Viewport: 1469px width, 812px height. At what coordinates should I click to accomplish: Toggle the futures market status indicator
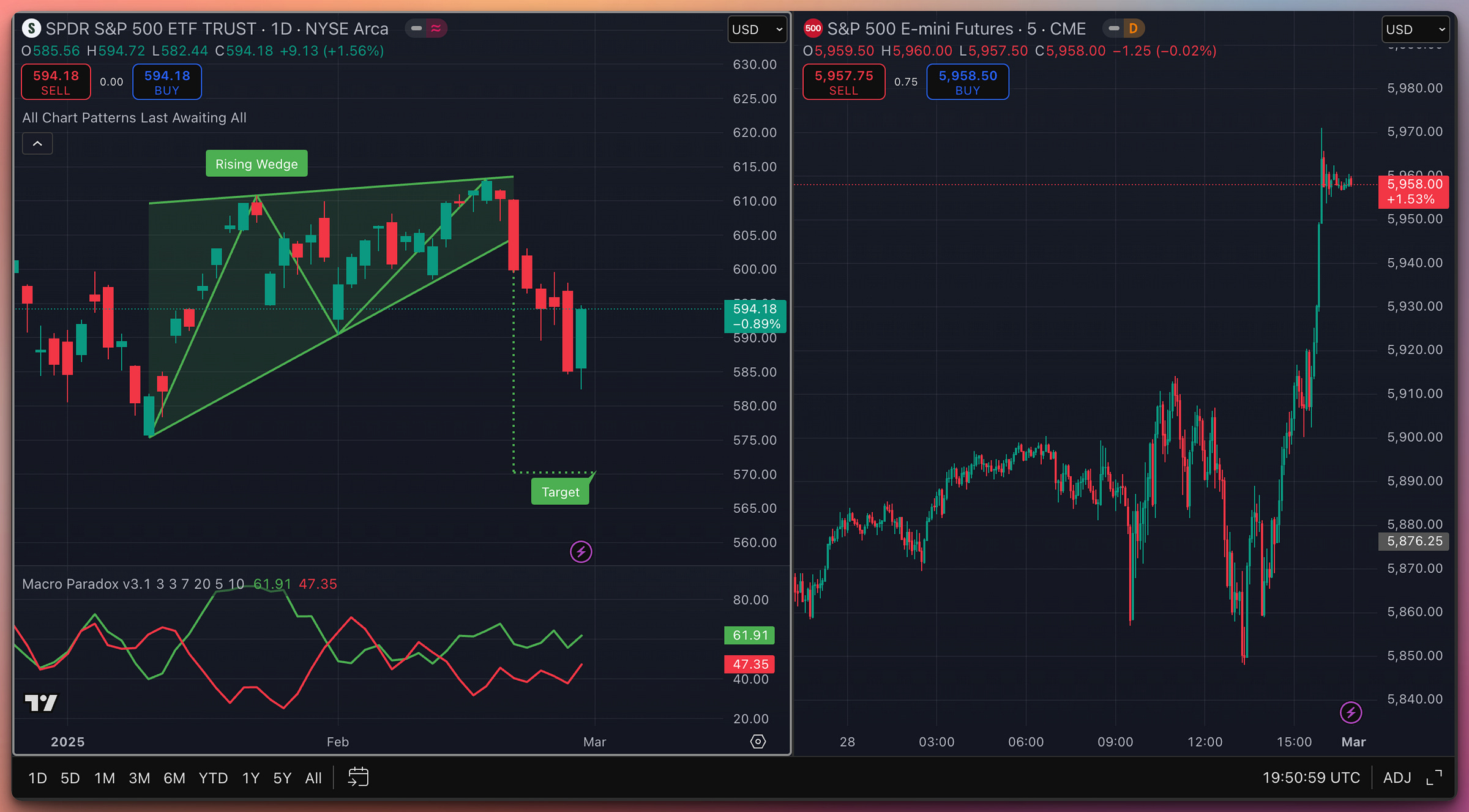tap(1114, 28)
